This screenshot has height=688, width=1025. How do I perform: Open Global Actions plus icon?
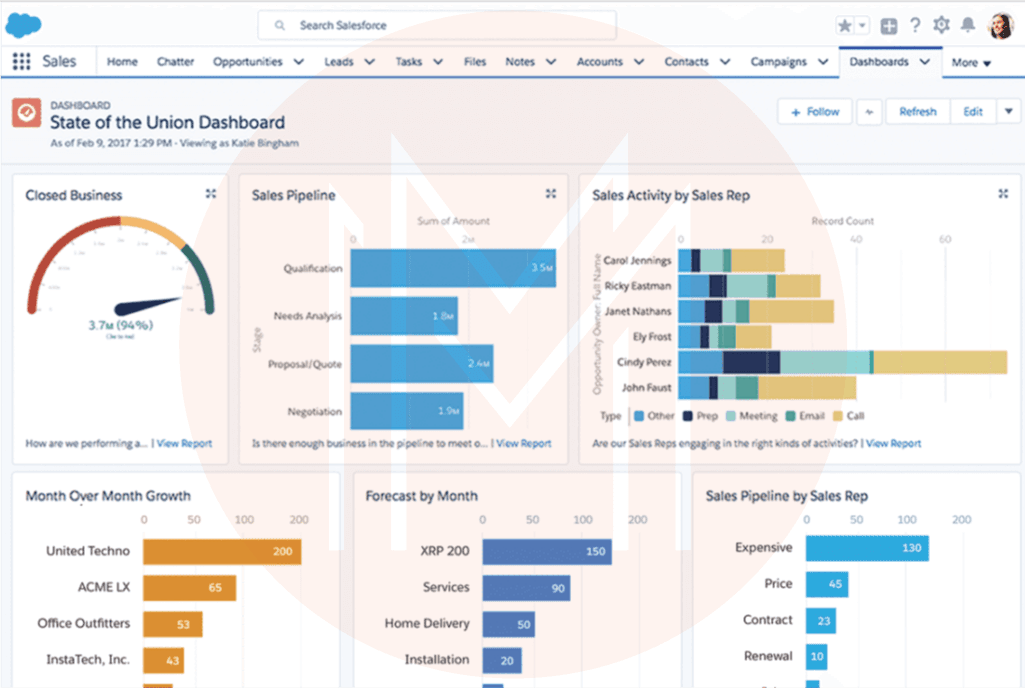(x=888, y=26)
